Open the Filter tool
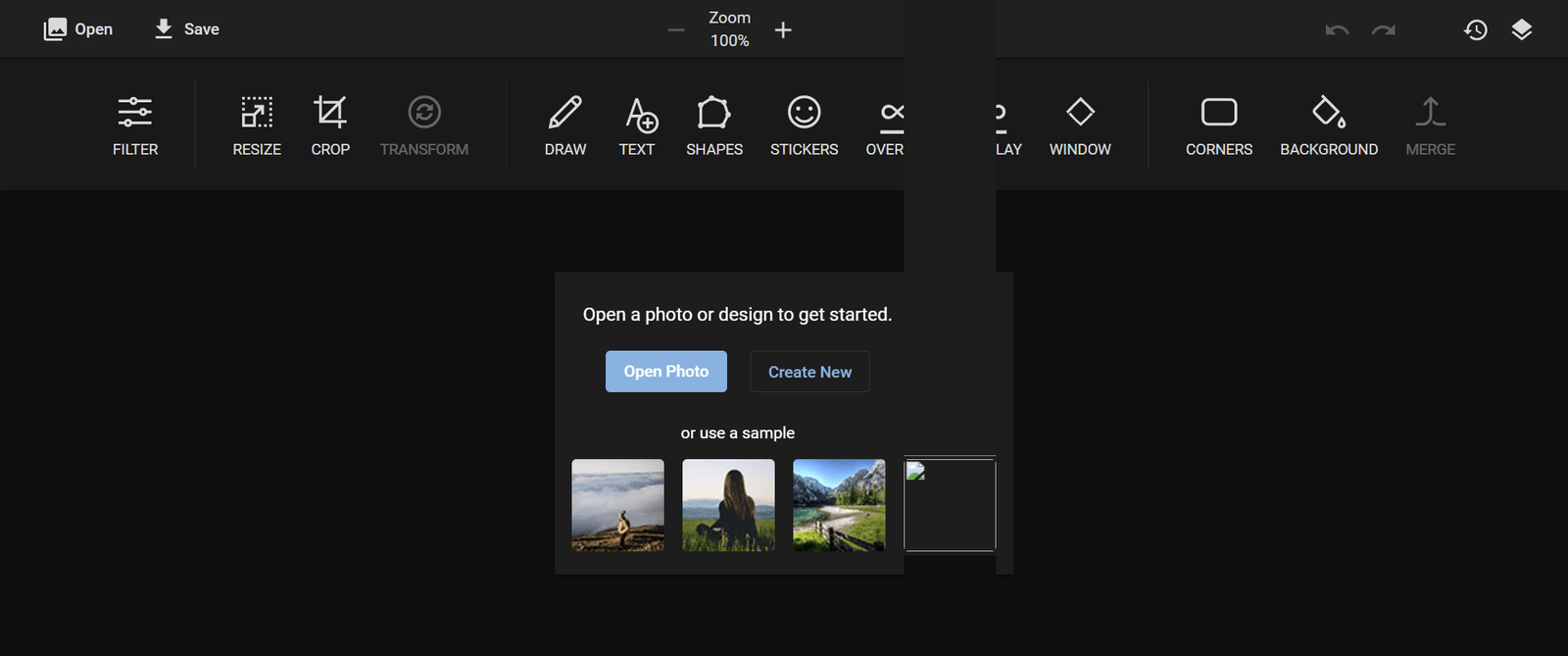The width and height of the screenshot is (1568, 656). point(135,126)
